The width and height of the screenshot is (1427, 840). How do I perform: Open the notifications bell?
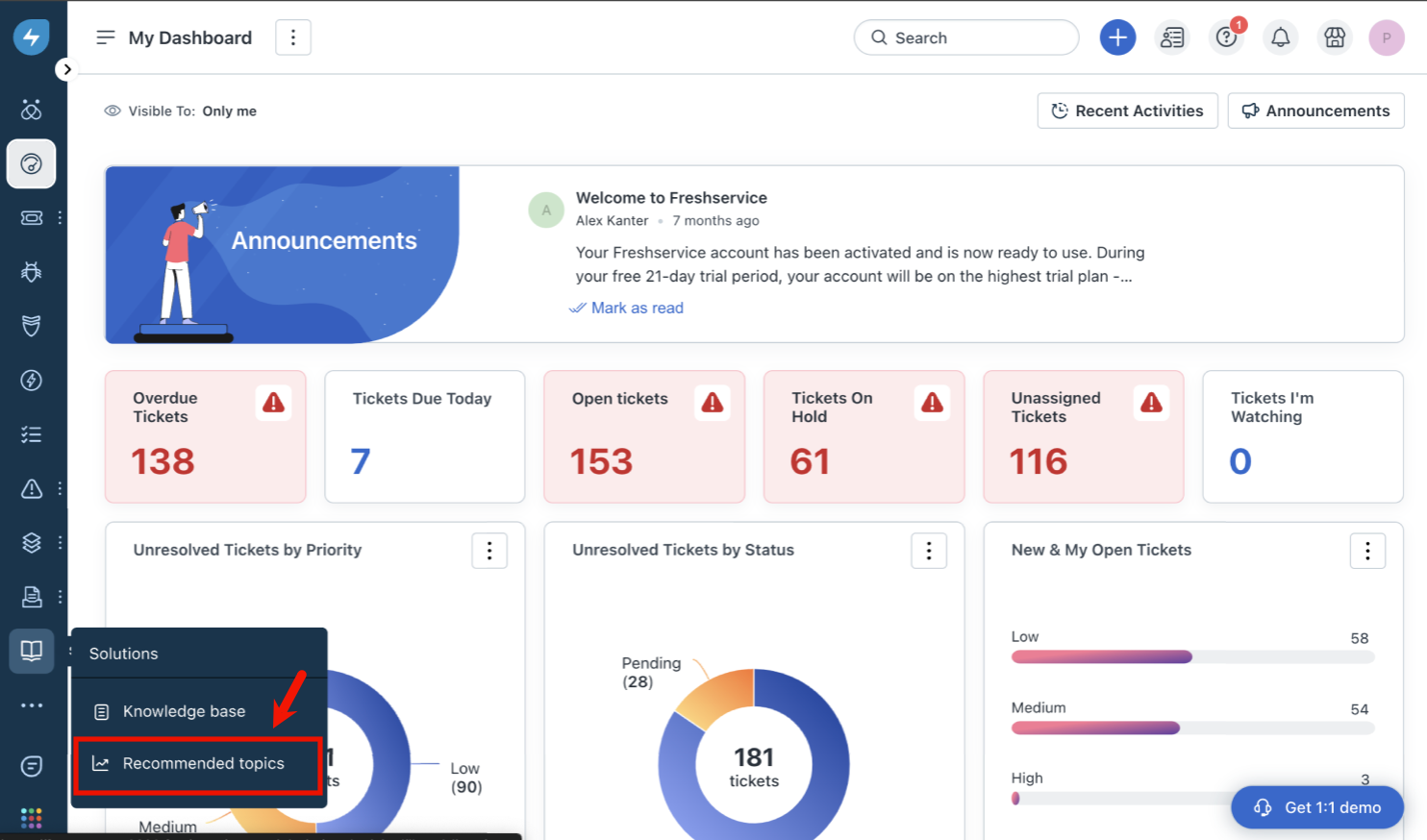(x=1281, y=37)
